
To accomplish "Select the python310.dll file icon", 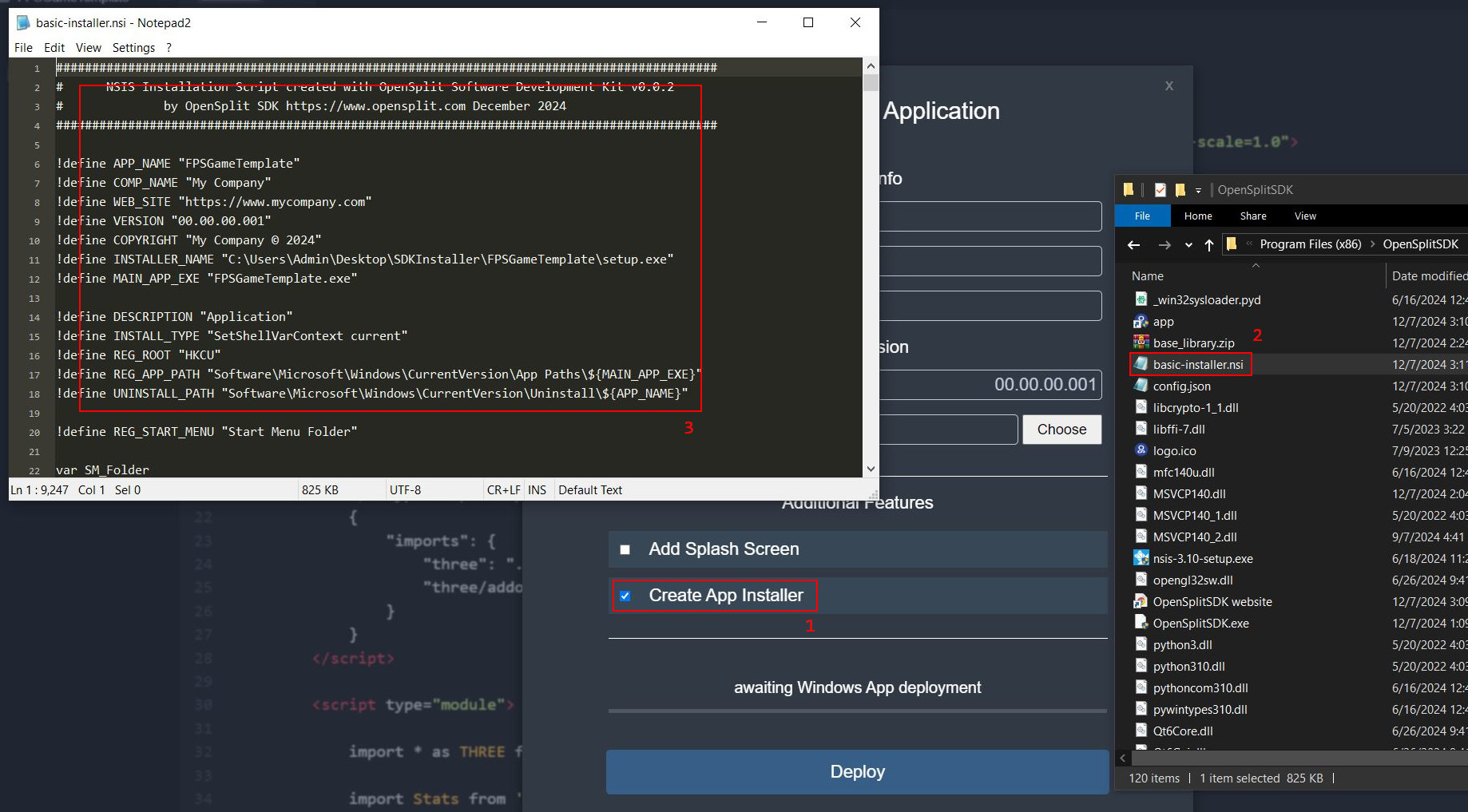I will 1141,666.
